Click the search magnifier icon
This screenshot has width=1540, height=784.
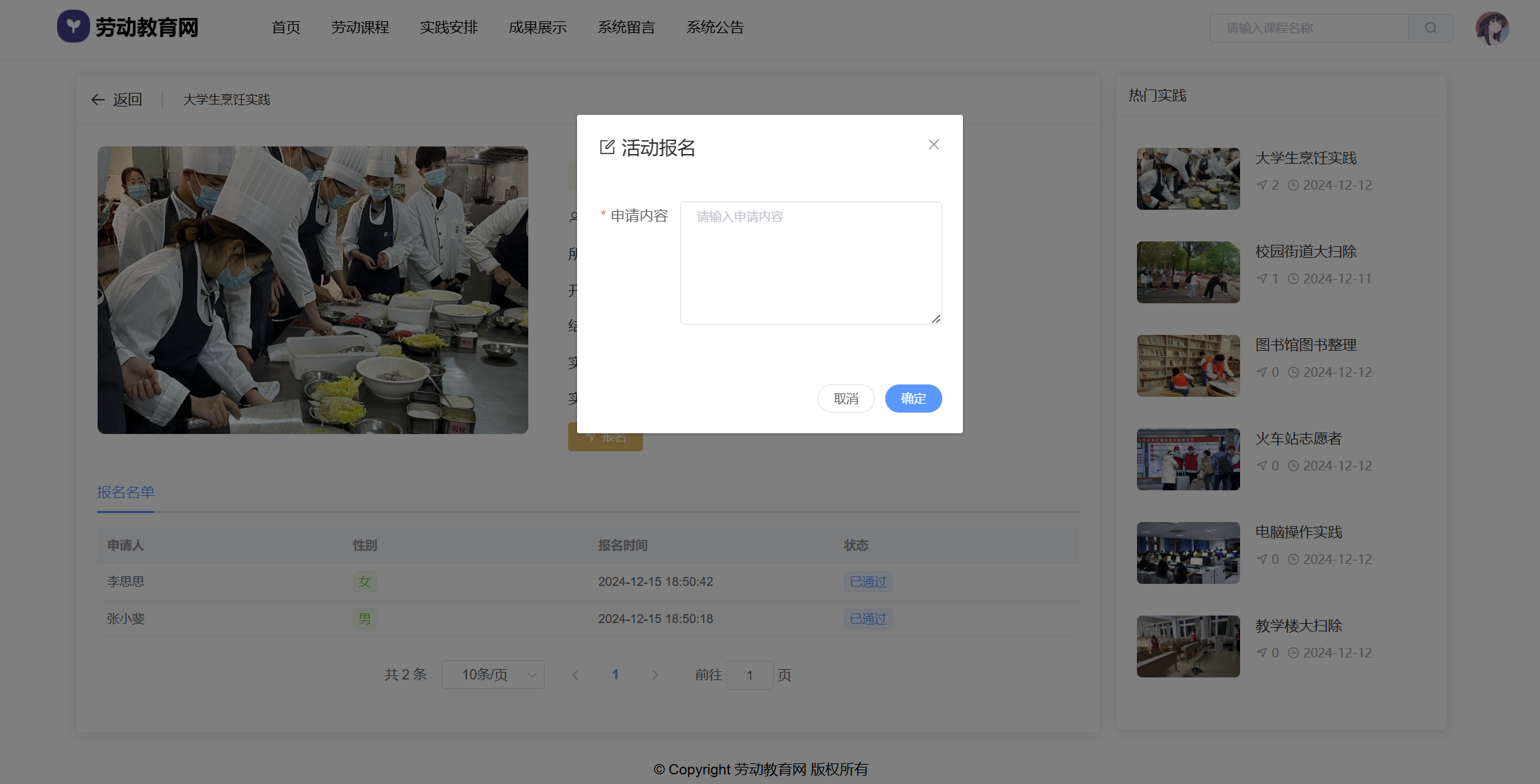(x=1431, y=28)
